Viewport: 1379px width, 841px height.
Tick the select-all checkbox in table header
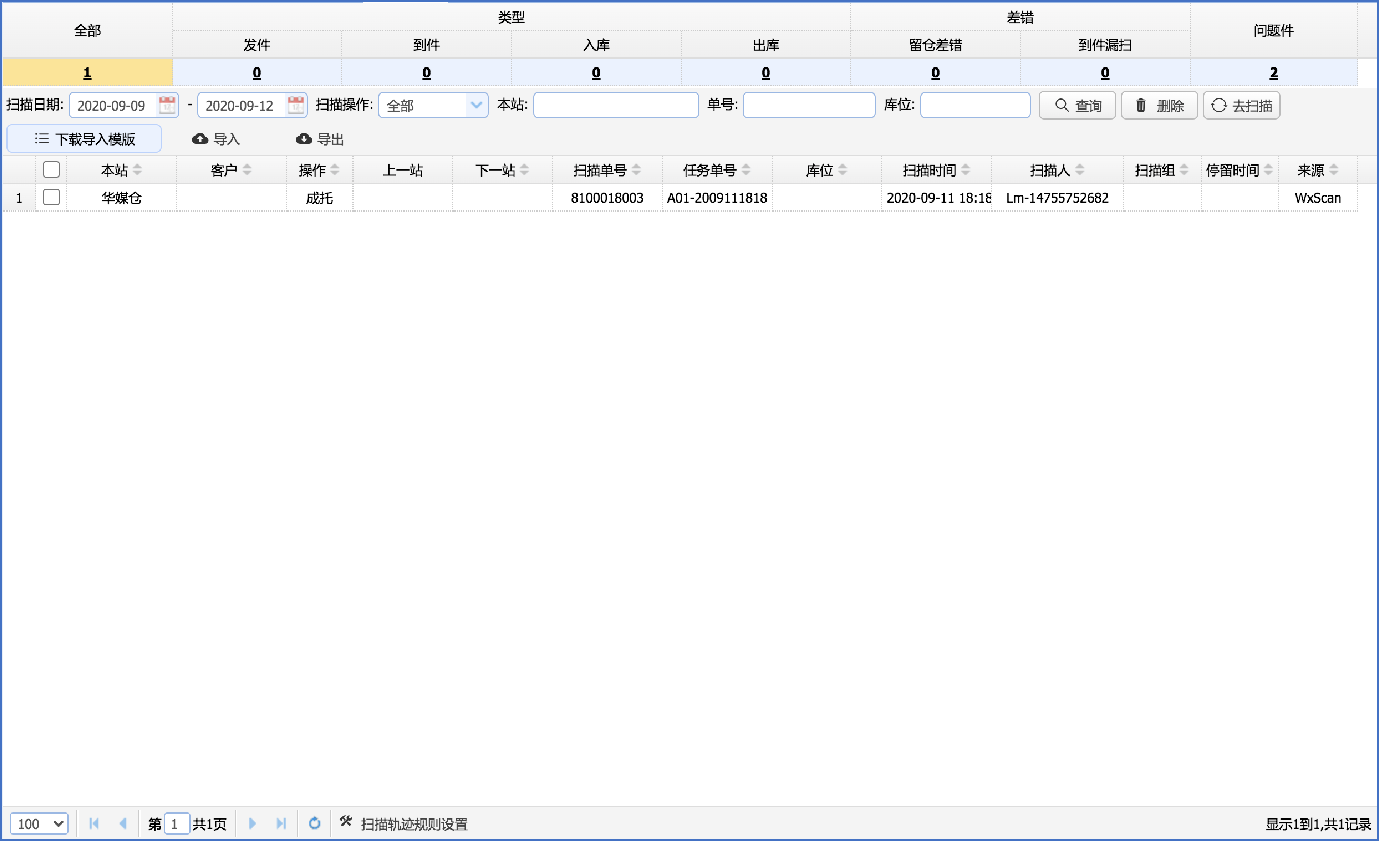(x=51, y=170)
